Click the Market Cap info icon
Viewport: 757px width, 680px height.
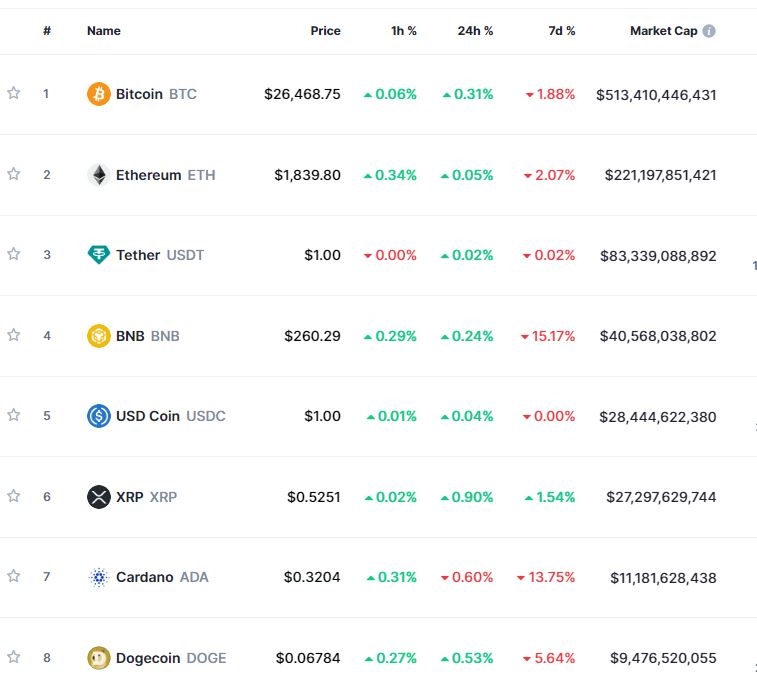(709, 31)
